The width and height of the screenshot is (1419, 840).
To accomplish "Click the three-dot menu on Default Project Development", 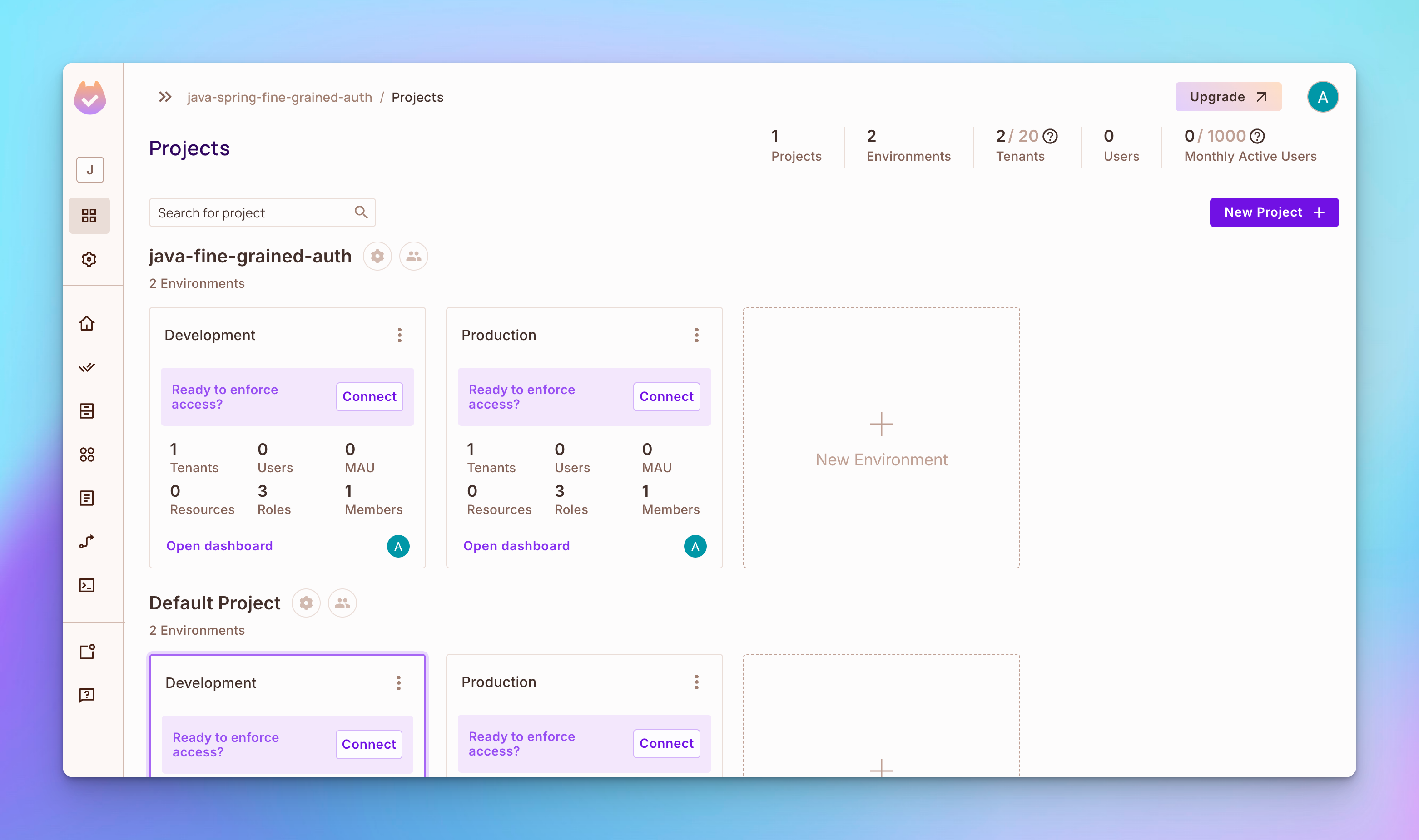I will [x=399, y=682].
